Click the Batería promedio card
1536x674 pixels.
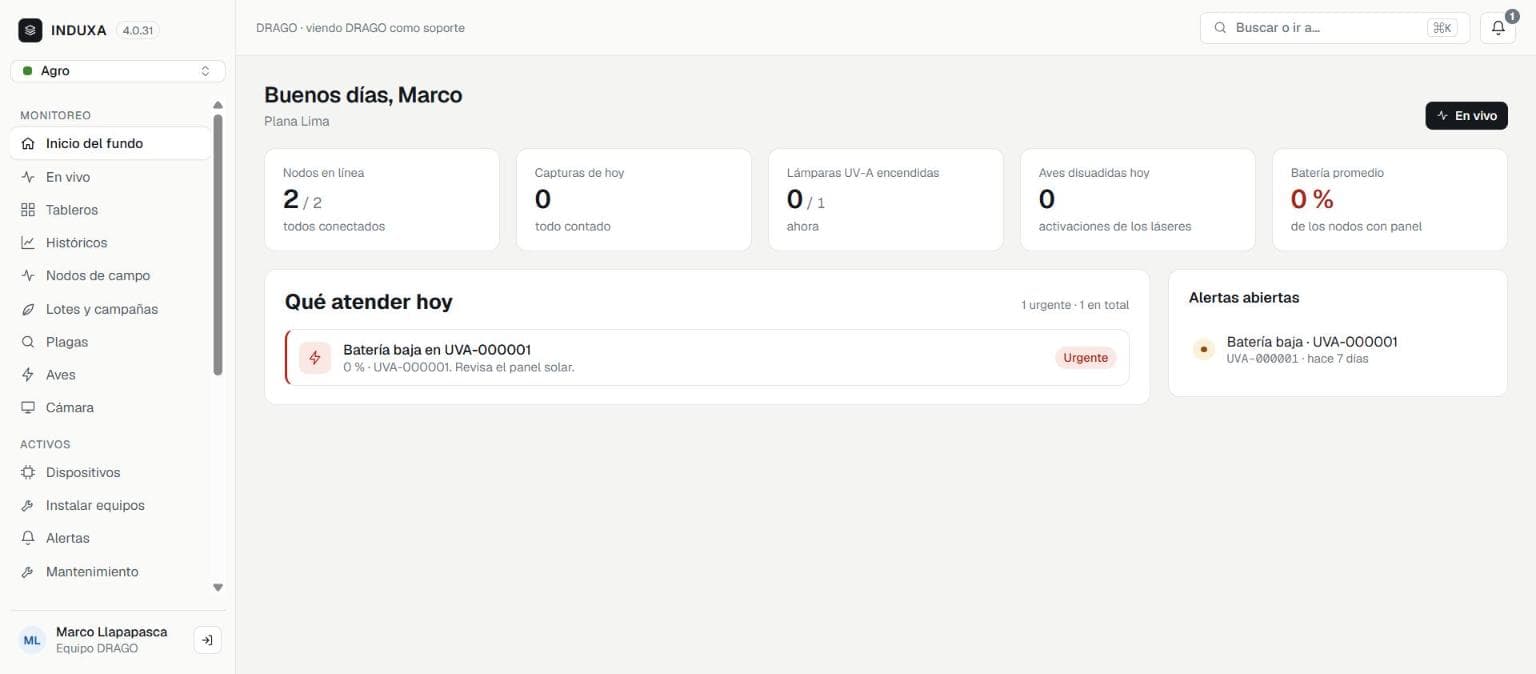(x=1390, y=200)
